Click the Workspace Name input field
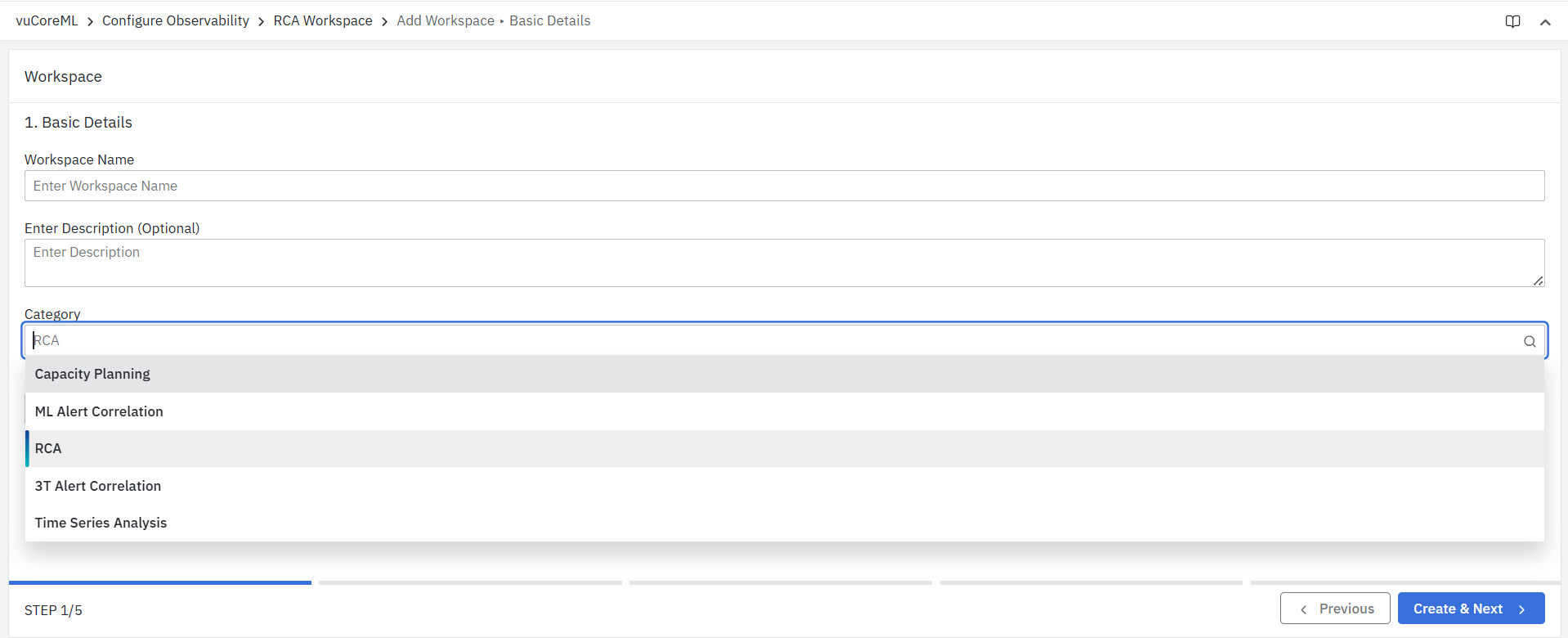This screenshot has height=638, width=1568. (784, 186)
